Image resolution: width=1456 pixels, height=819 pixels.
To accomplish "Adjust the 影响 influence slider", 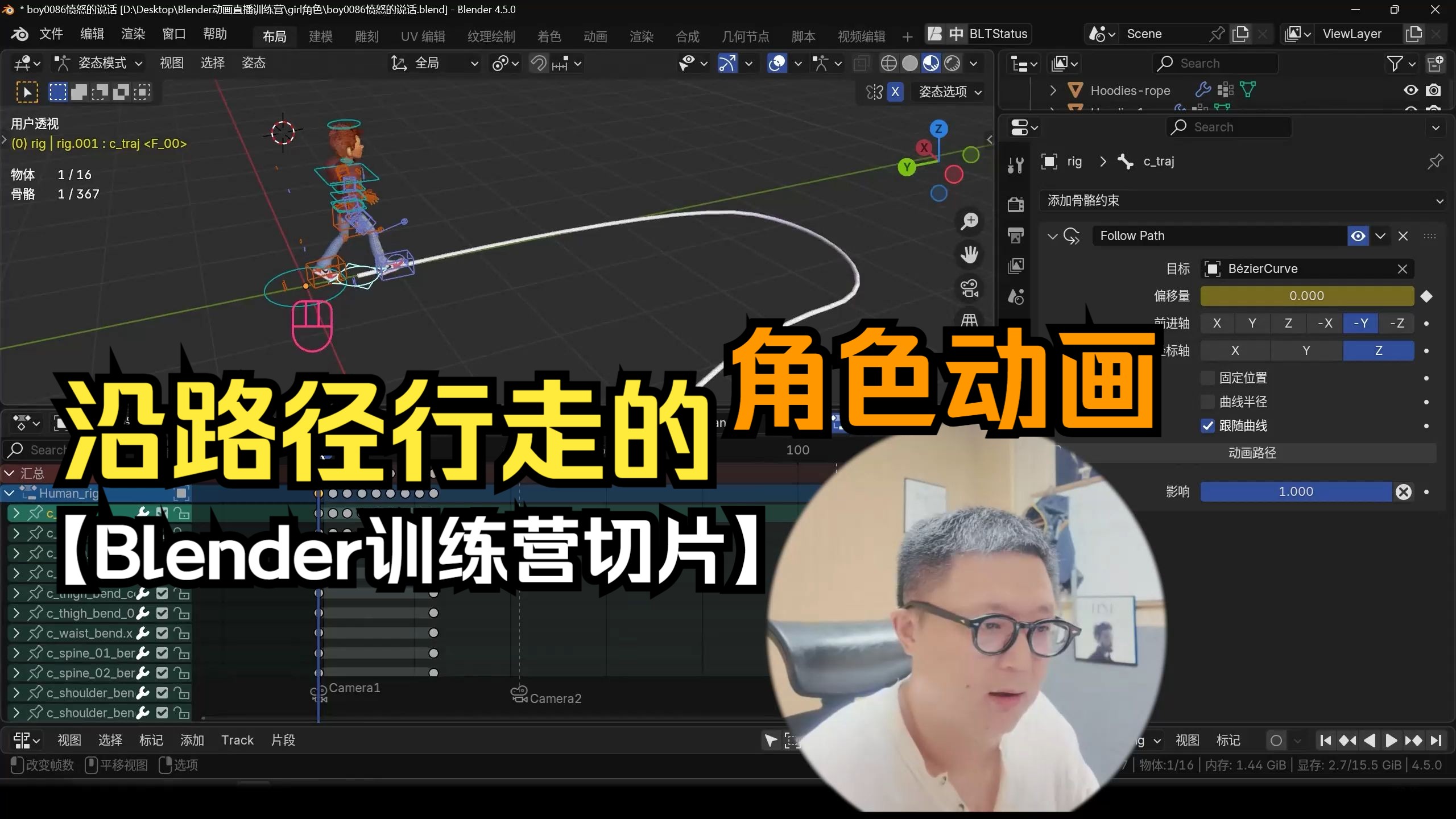I will [x=1296, y=491].
